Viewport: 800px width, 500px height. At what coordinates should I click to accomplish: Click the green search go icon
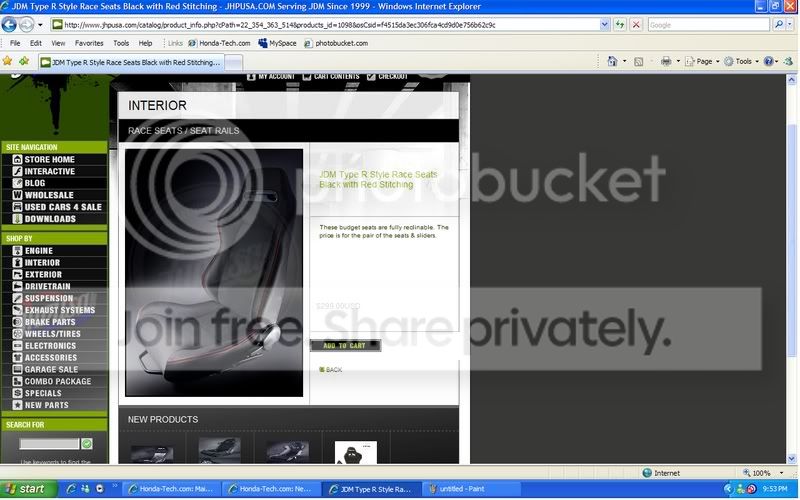tap(87, 444)
